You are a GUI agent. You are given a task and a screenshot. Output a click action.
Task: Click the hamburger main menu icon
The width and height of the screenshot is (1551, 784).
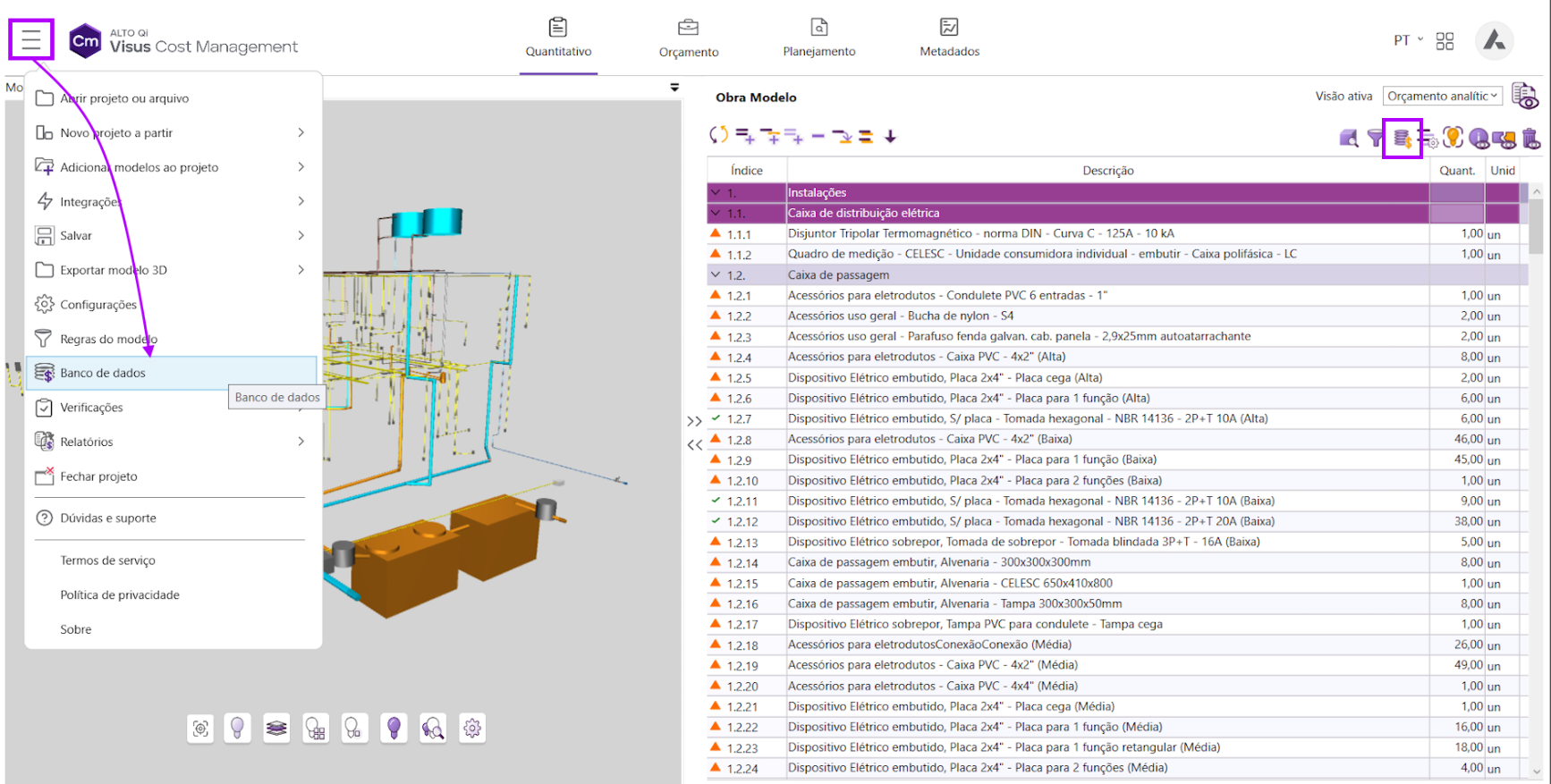[x=31, y=40]
